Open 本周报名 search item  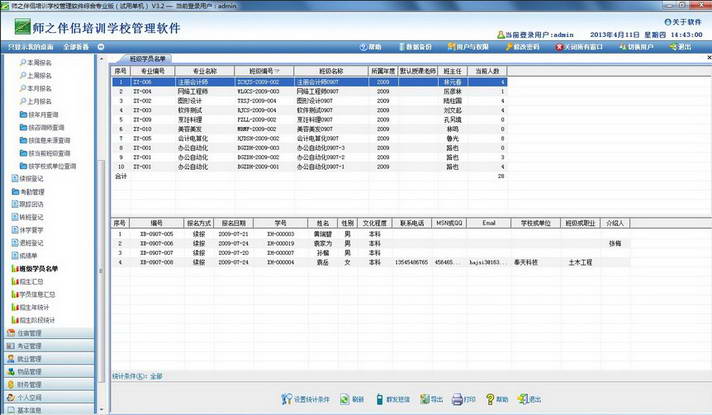(x=35, y=63)
